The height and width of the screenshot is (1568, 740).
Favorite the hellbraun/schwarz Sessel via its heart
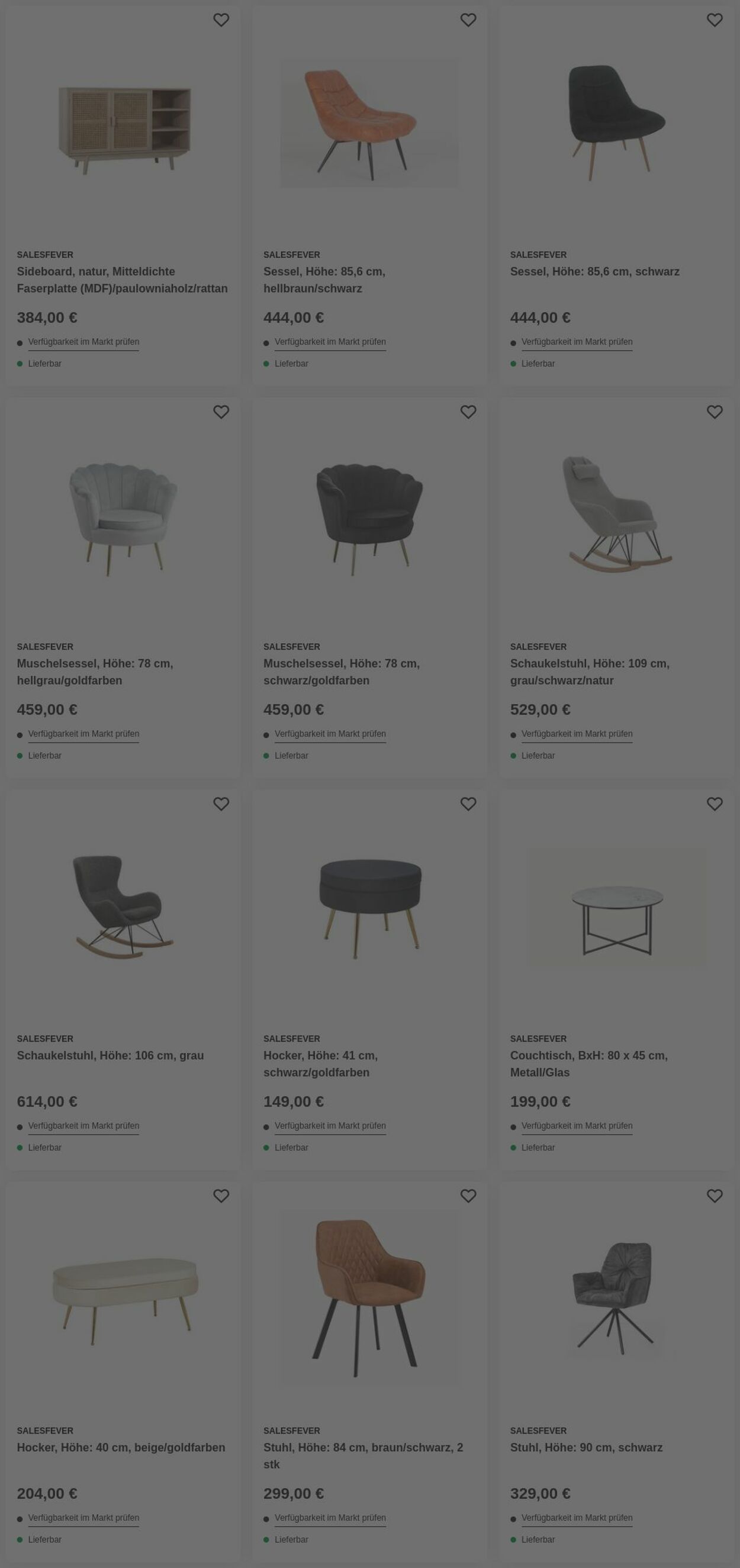tap(468, 20)
